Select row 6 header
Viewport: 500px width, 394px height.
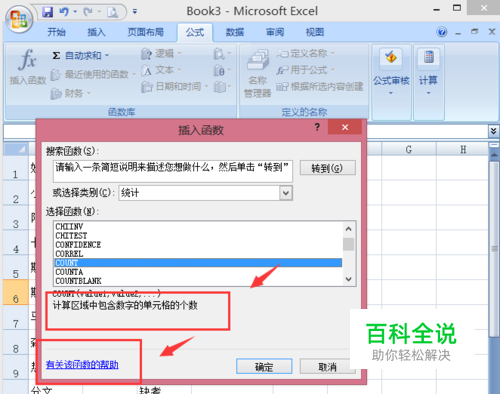click(x=16, y=292)
